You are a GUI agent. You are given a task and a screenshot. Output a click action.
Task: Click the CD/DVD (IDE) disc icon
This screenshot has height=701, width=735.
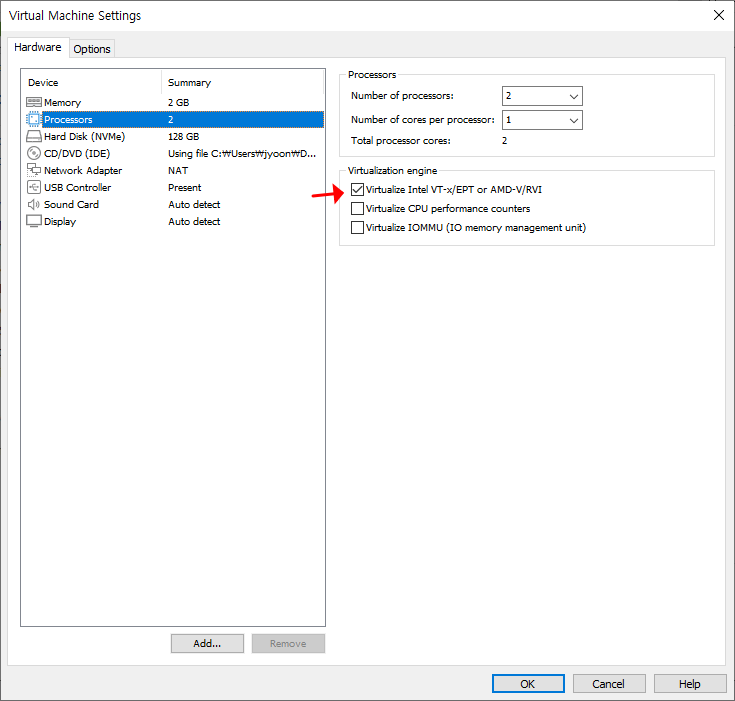[34, 153]
